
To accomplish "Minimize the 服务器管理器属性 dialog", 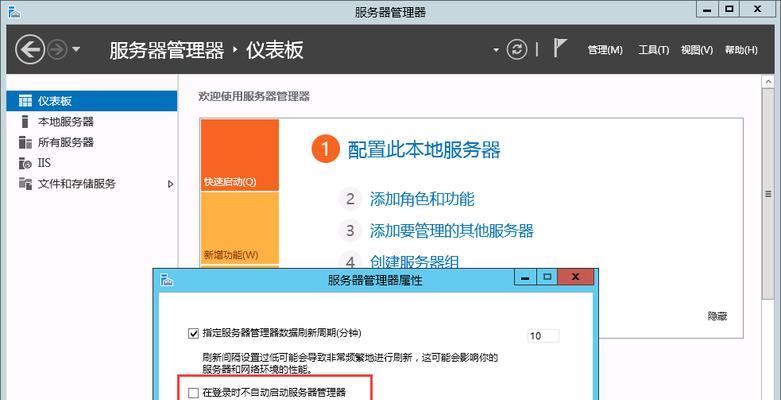I will pyautogui.click(x=525, y=277).
